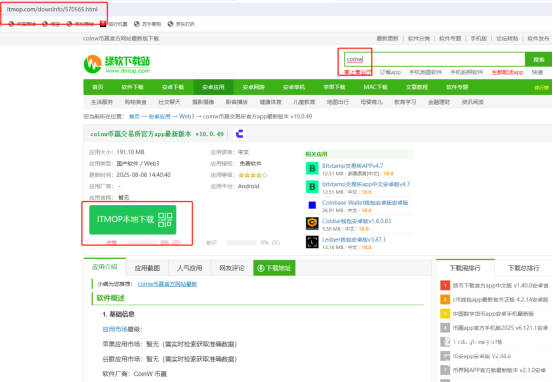This screenshot has height=382, width=553.
Task: Click the gray number 4 rank badge
Action: pos(445,328)
